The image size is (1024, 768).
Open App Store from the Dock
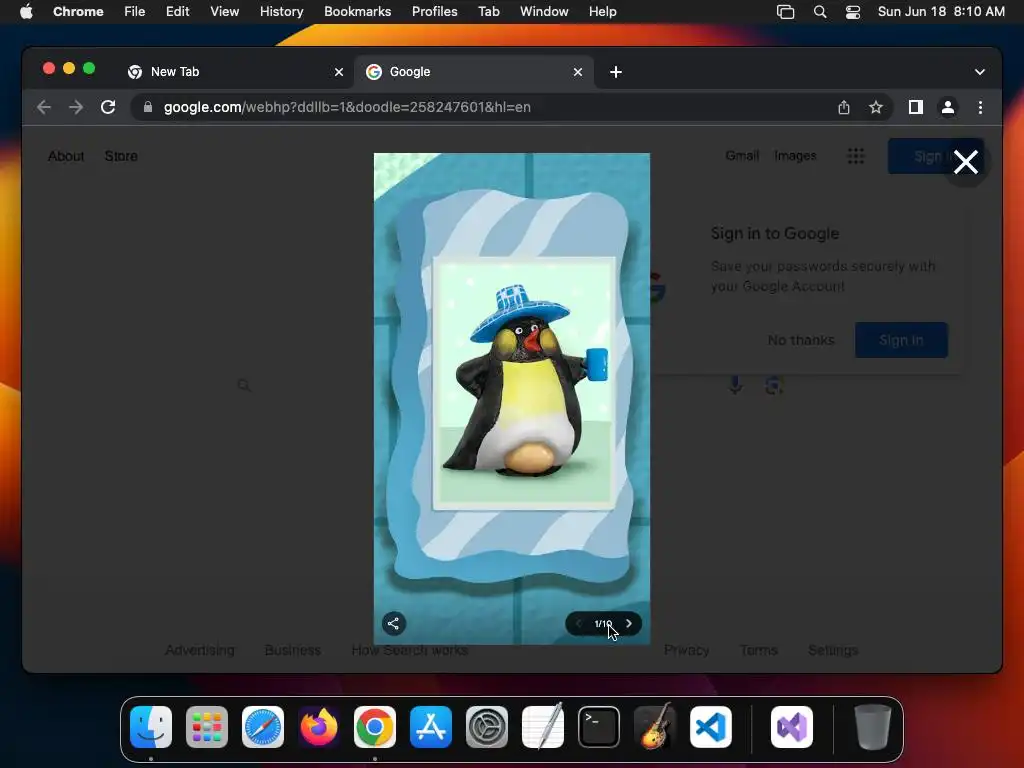click(431, 727)
